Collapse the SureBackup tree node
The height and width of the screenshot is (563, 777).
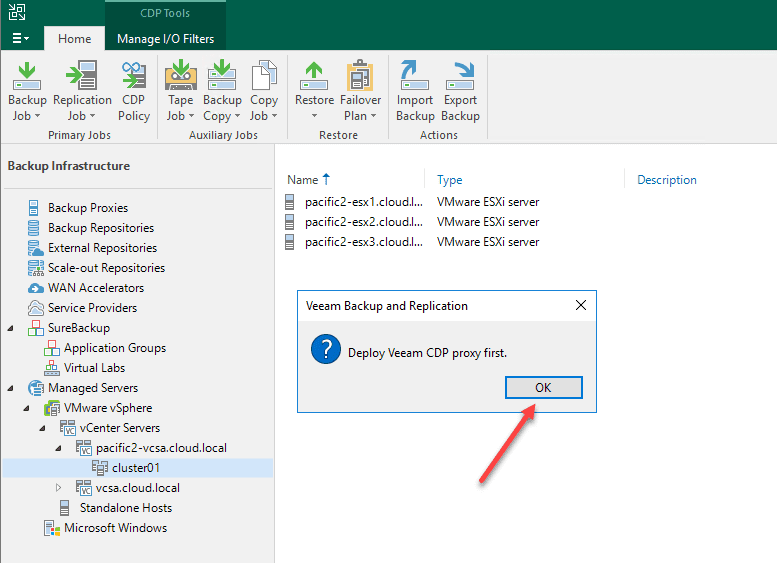tap(11, 328)
